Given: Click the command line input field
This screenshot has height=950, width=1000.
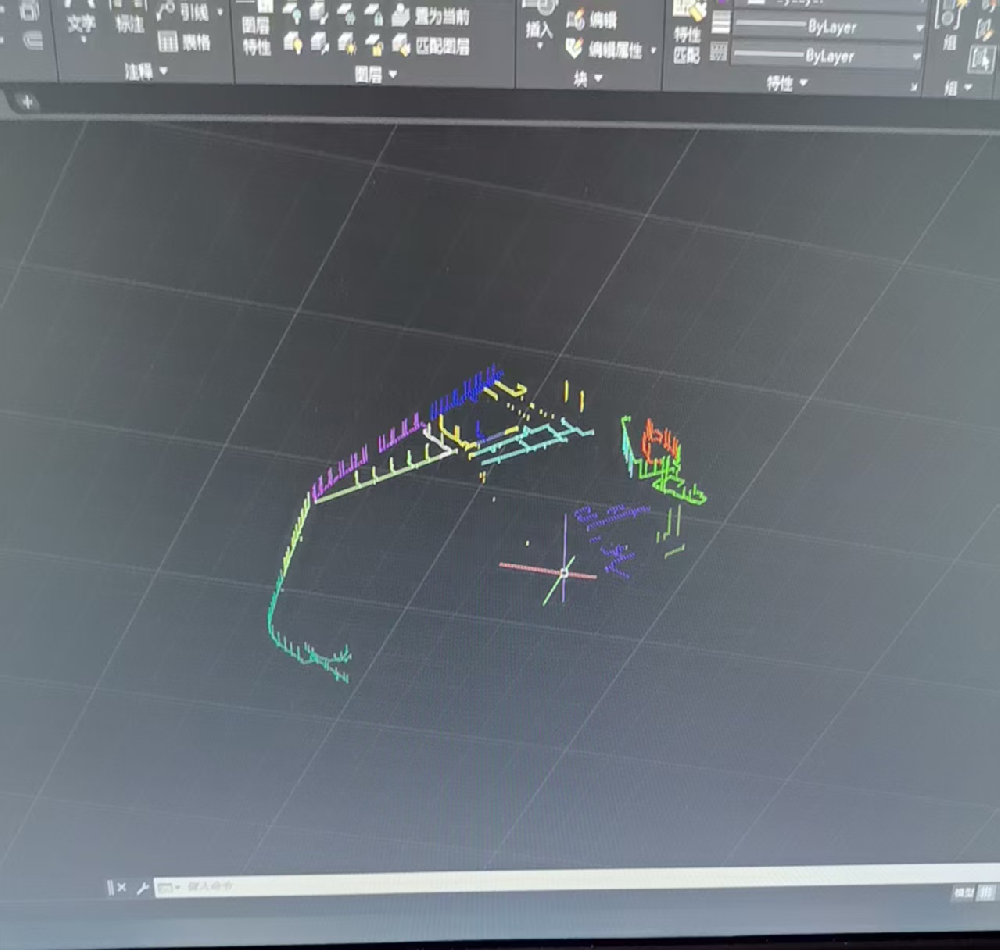Looking at the screenshot, I should tap(500, 885).
